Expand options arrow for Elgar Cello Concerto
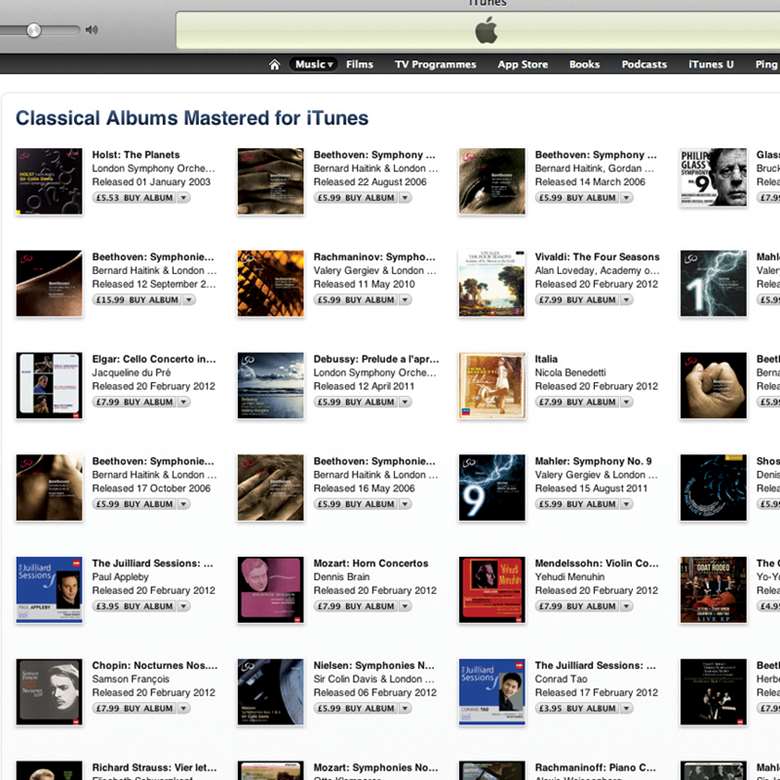The height and width of the screenshot is (780, 780). click(x=184, y=402)
